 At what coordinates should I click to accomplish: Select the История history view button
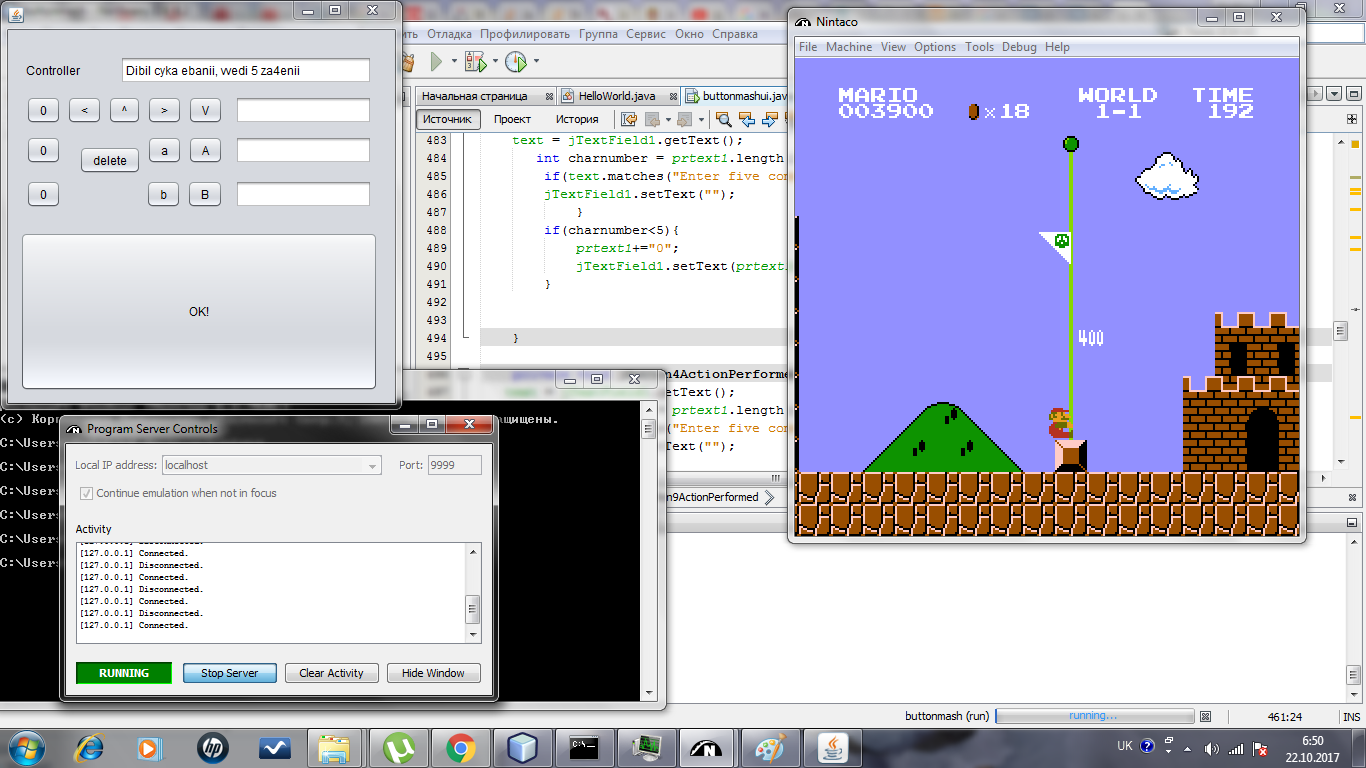(577, 120)
